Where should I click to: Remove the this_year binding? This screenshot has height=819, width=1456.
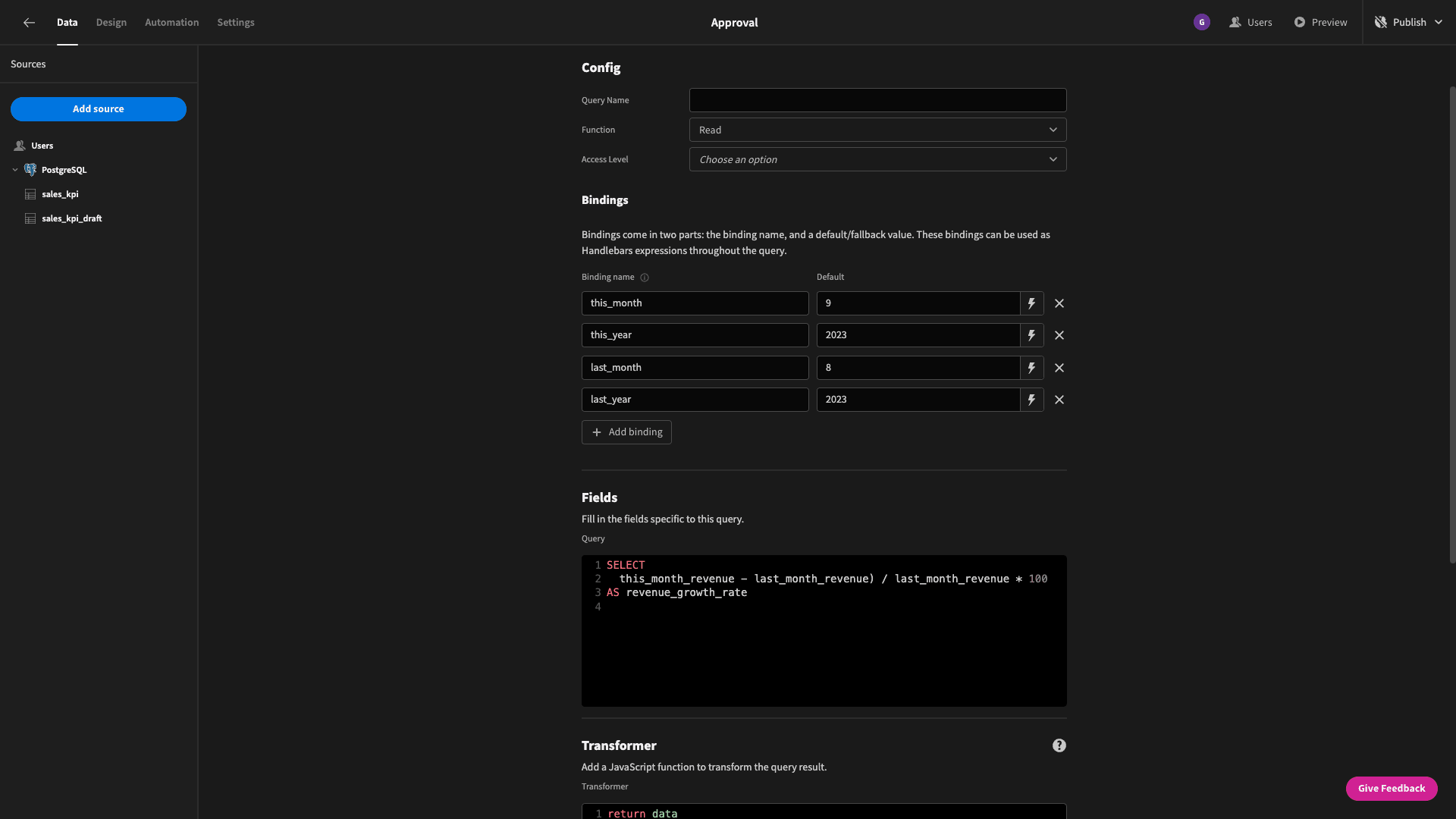pos(1059,335)
